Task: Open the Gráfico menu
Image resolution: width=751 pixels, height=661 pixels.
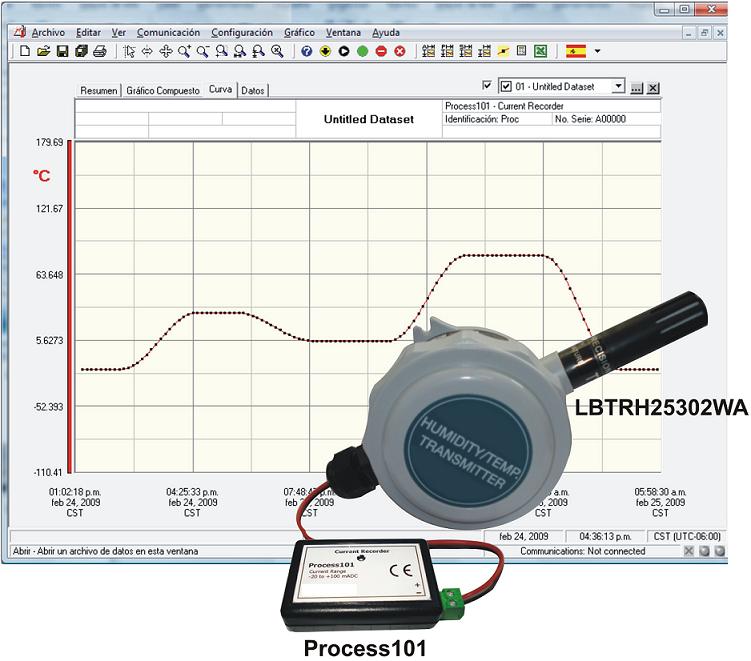Action: [x=299, y=33]
